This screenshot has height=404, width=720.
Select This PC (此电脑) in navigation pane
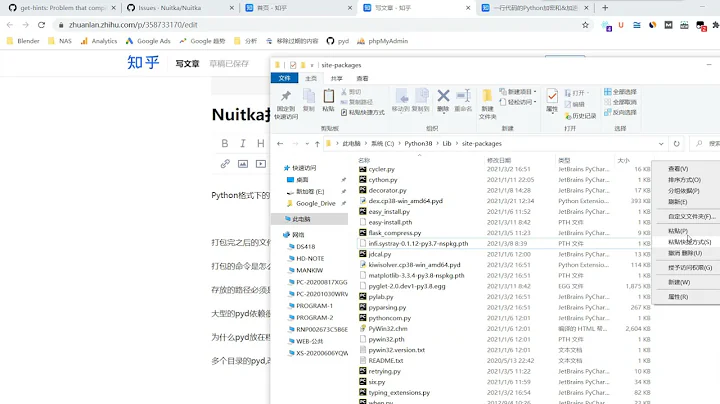pyautogui.click(x=301, y=219)
